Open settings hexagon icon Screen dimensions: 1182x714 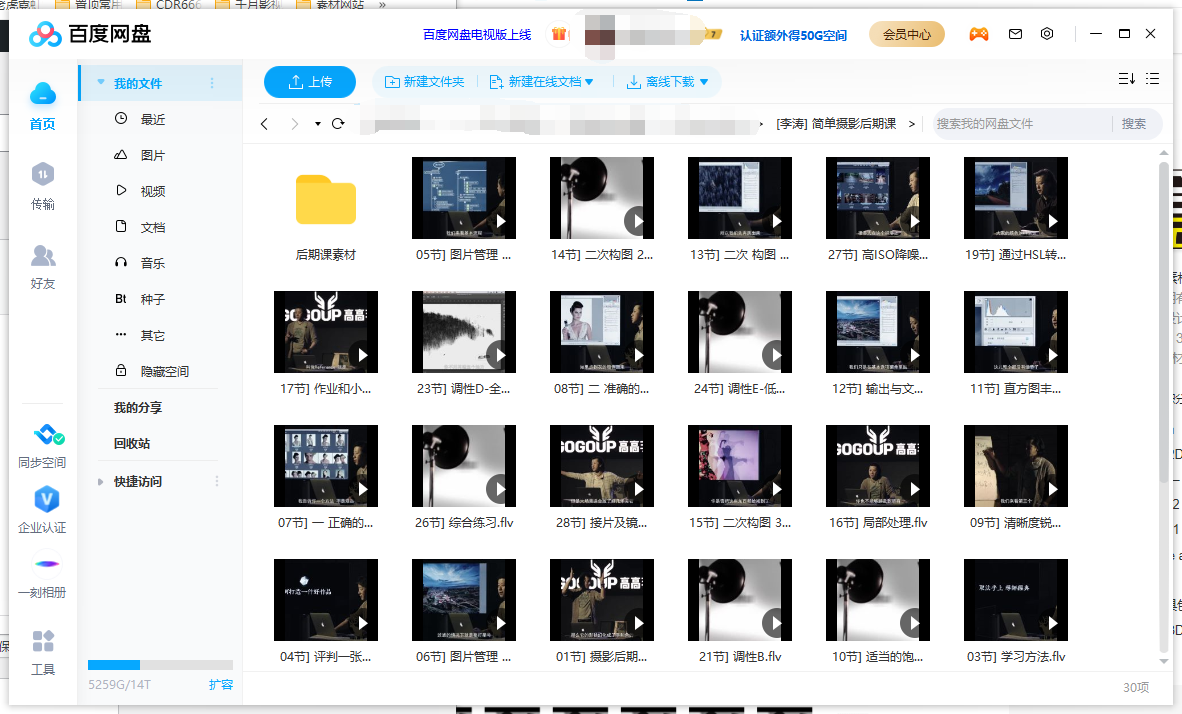(x=1047, y=34)
